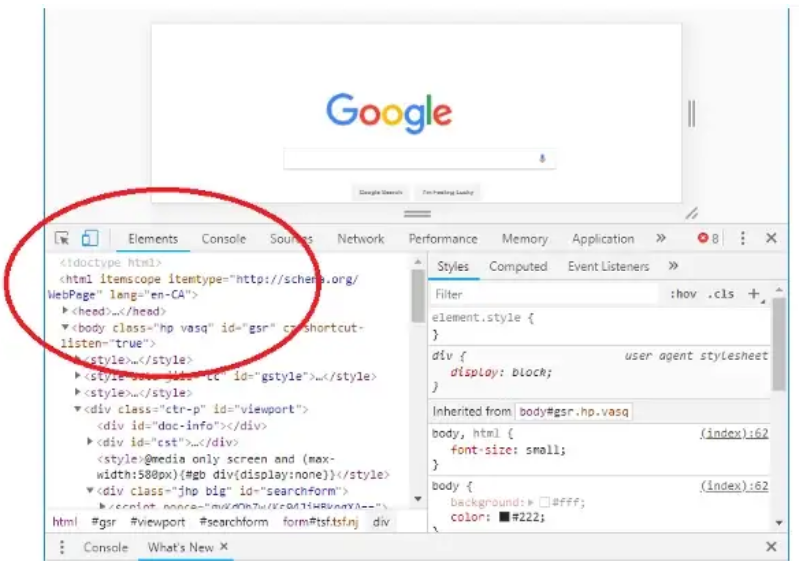Open DevTools three-dot customize menu
Image resolution: width=799 pixels, height=566 pixels.
point(742,239)
